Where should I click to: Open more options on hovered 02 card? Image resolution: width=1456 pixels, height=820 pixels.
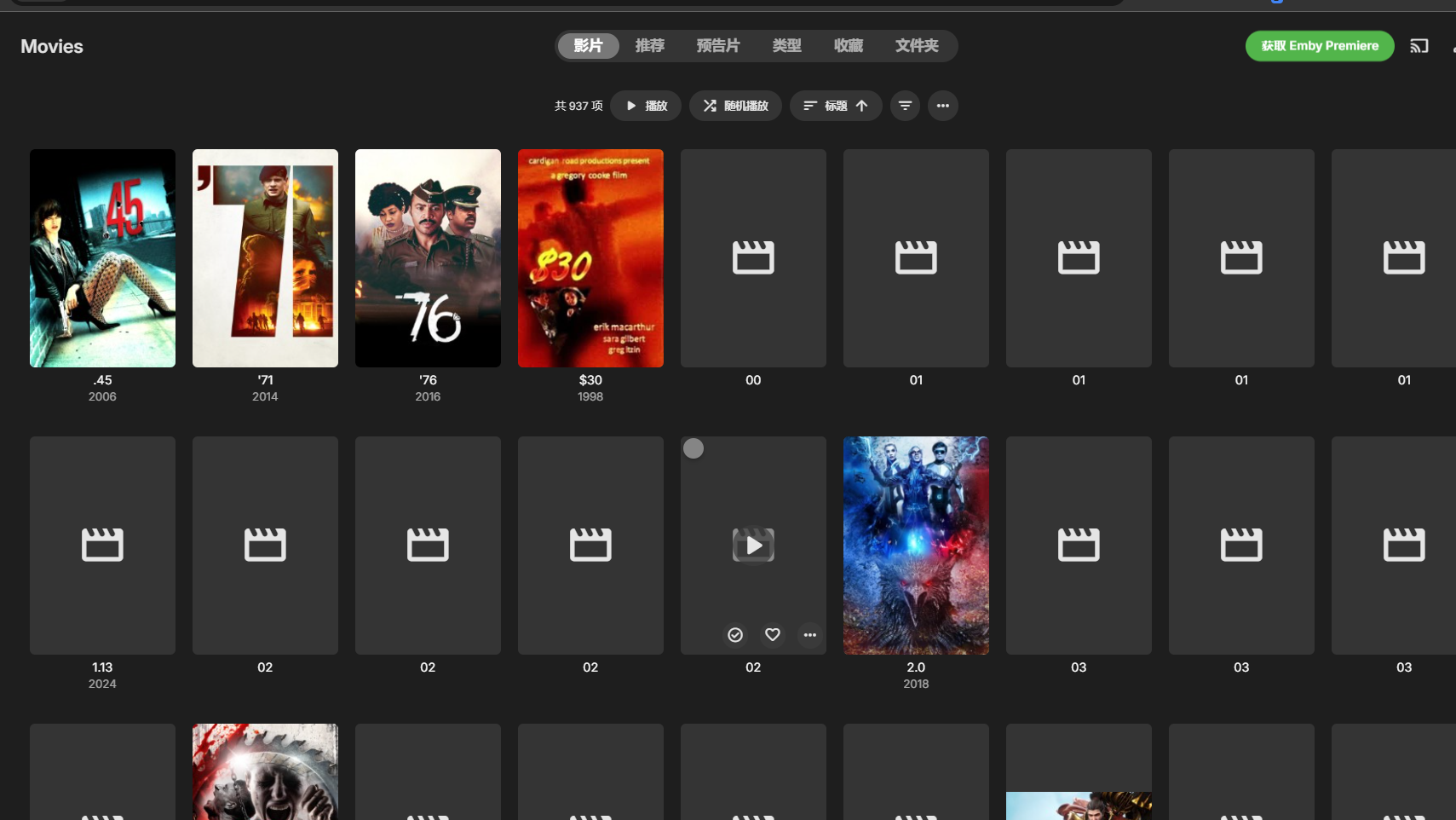tap(809, 635)
